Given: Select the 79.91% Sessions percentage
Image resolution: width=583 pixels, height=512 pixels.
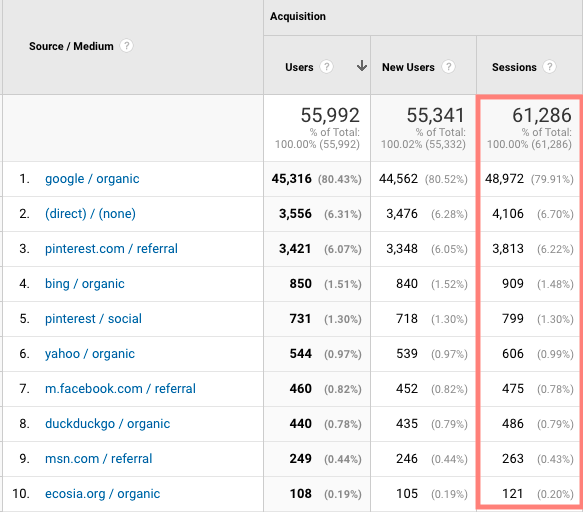Looking at the screenshot, I should [x=552, y=180].
